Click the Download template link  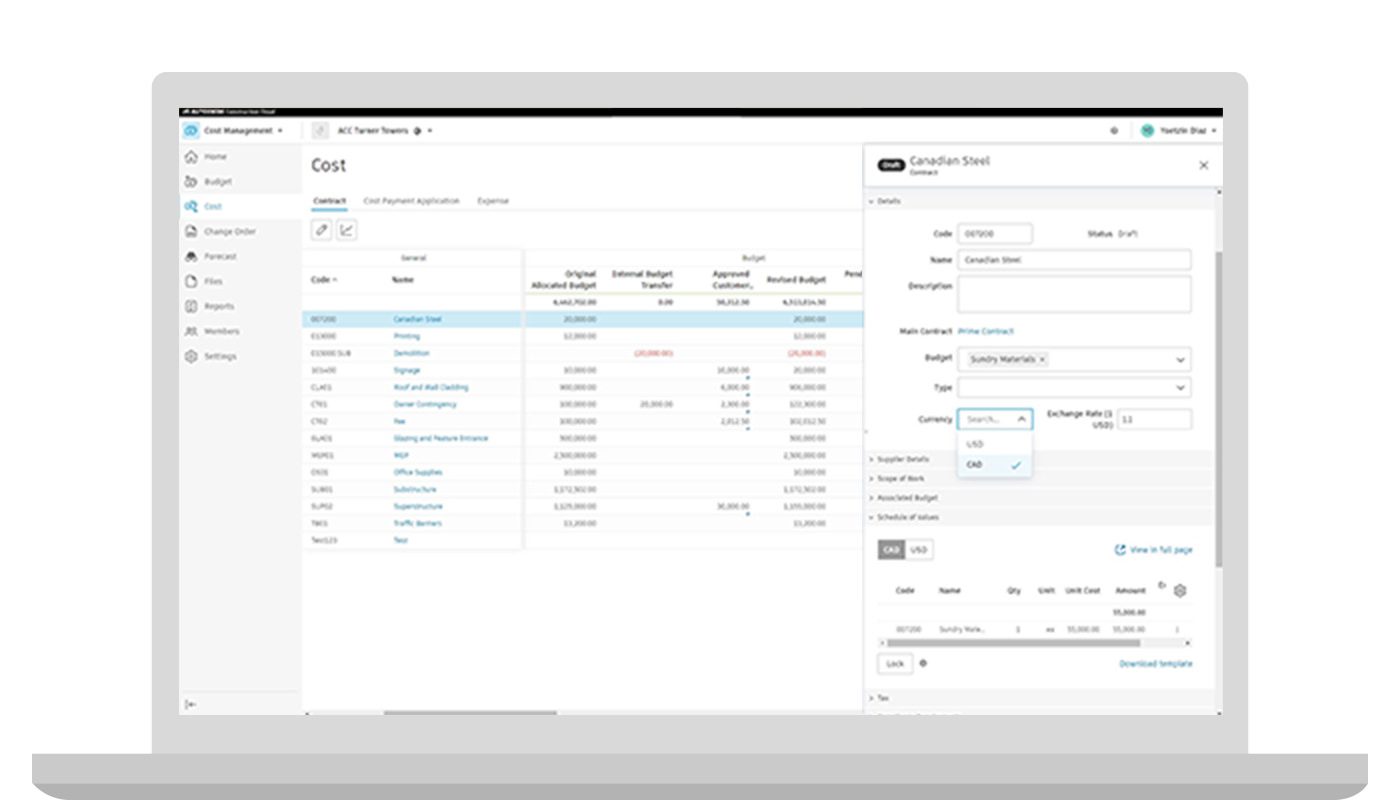1155,664
